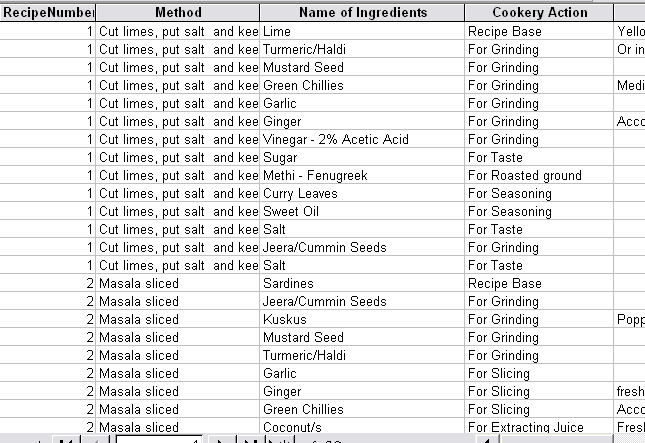Click the Sardines ingredient cell

coord(362,283)
